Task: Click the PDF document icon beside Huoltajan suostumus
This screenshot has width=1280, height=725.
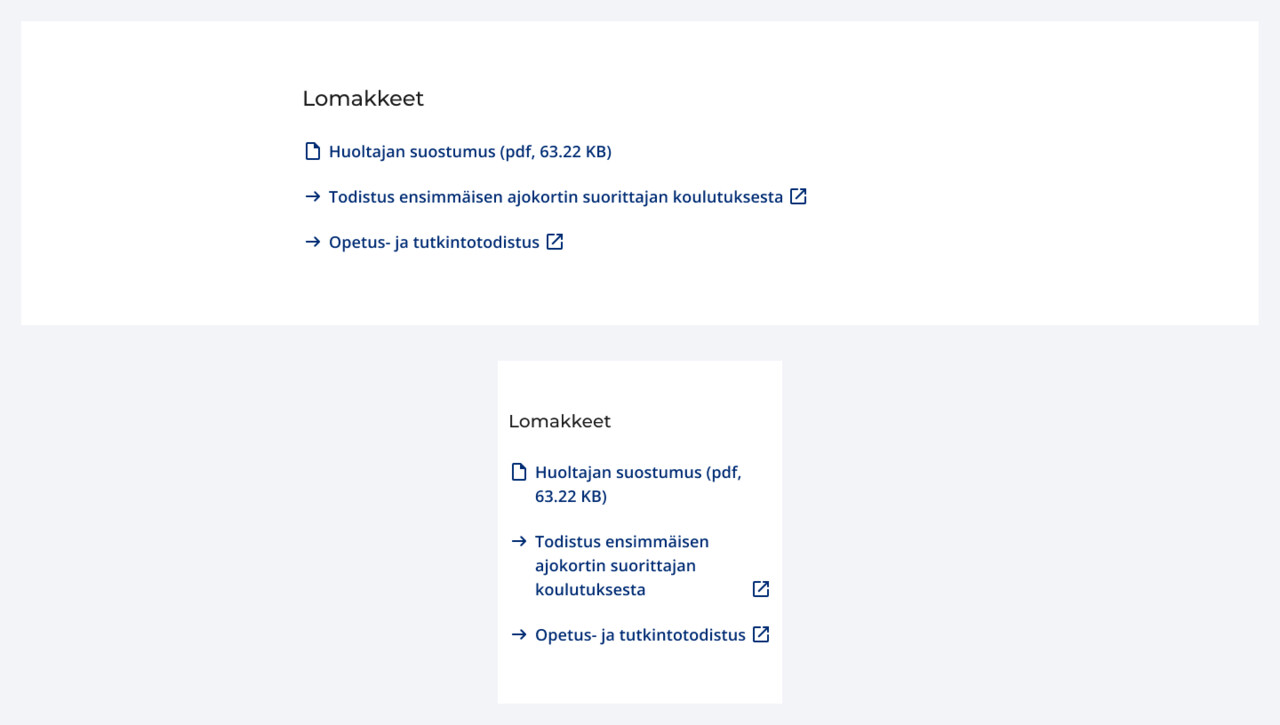Action: coord(312,150)
